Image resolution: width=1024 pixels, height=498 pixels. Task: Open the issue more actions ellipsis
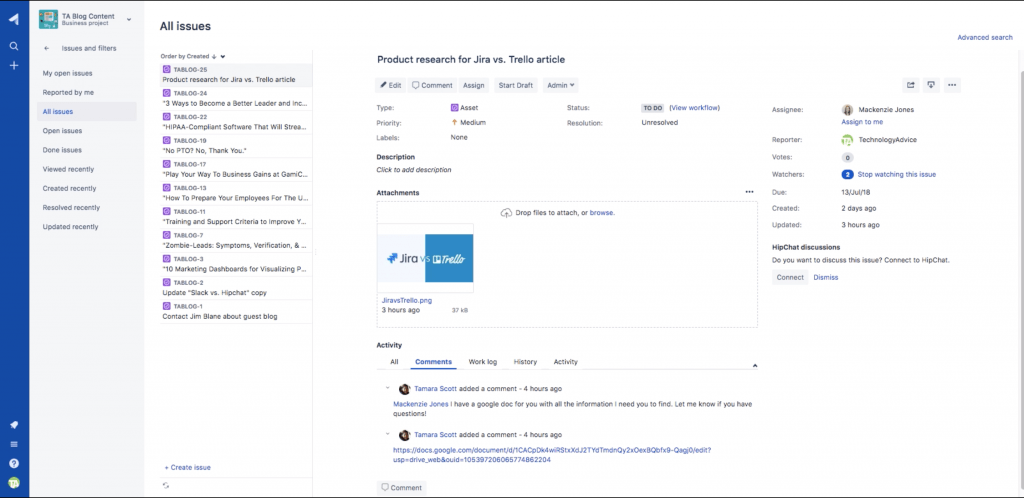pos(952,85)
